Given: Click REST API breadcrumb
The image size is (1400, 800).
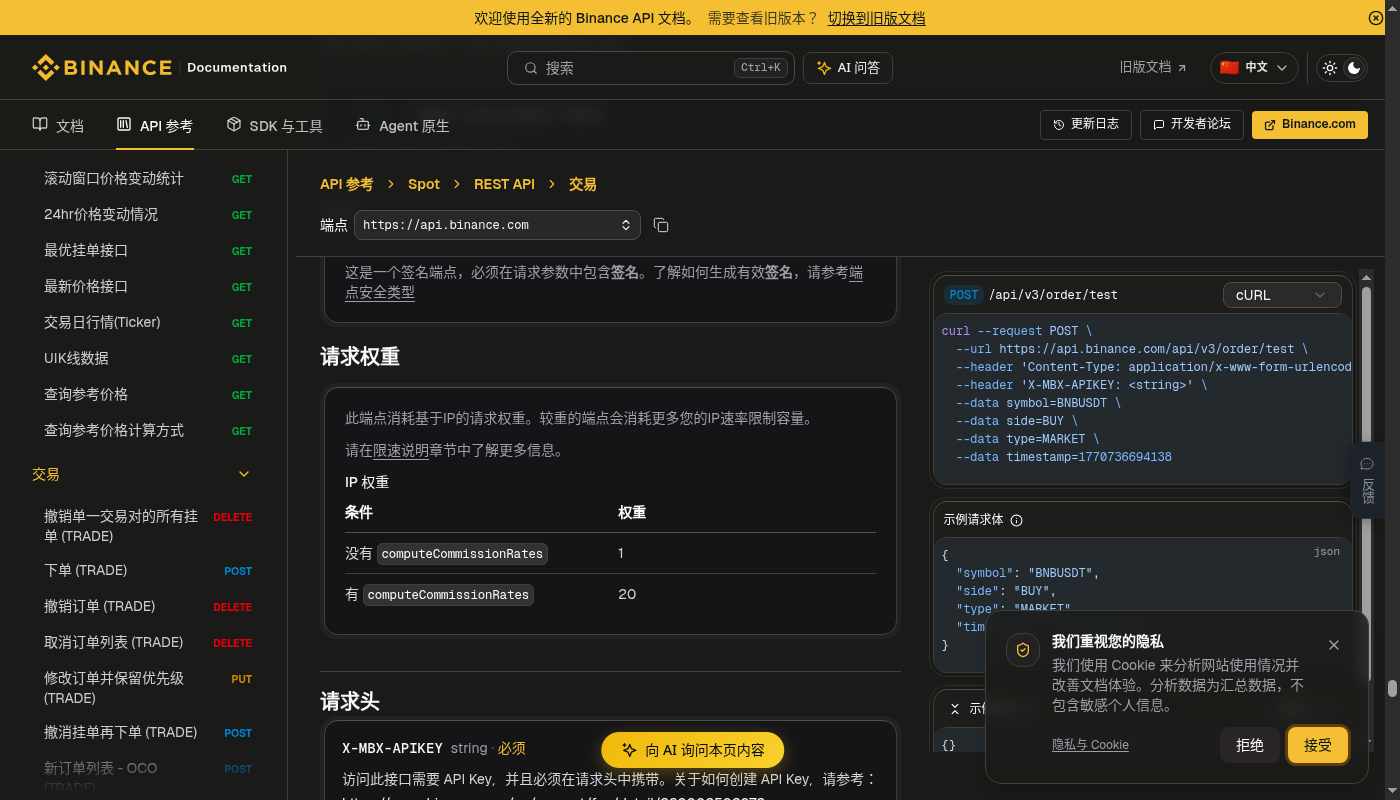Looking at the screenshot, I should tap(504, 184).
